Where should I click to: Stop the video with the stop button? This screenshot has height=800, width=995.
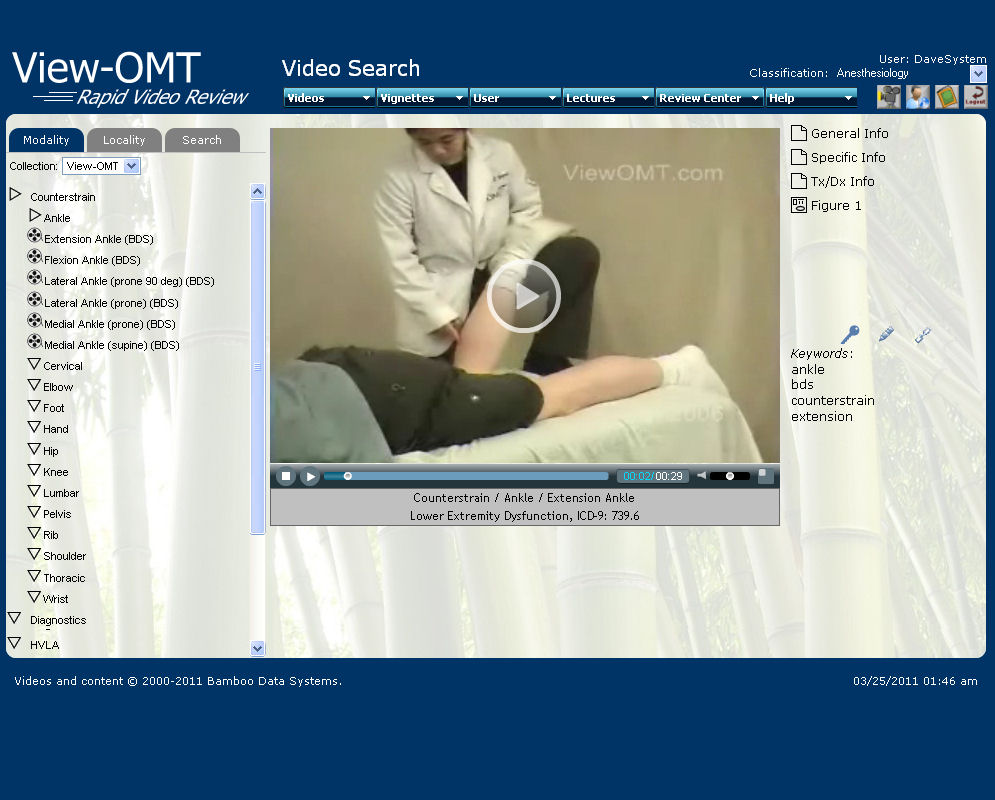(286, 477)
